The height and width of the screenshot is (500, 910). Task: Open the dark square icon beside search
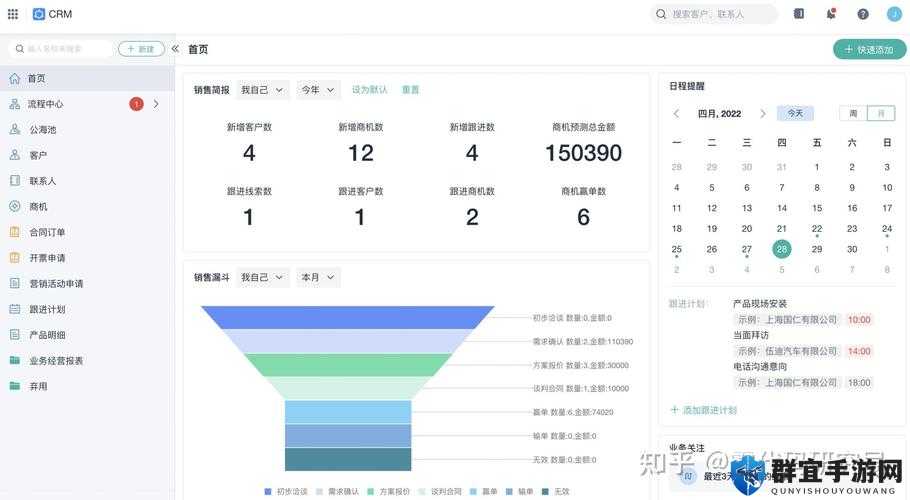799,13
